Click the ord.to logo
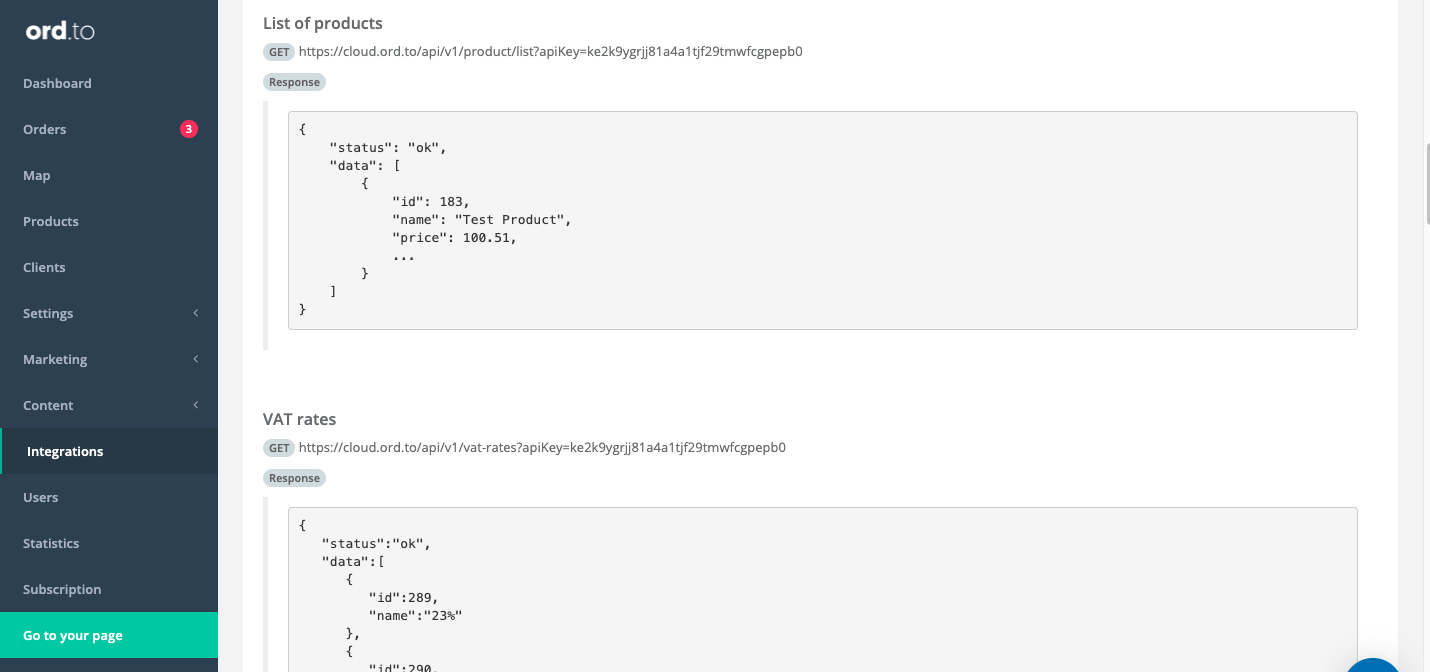 click(x=60, y=31)
